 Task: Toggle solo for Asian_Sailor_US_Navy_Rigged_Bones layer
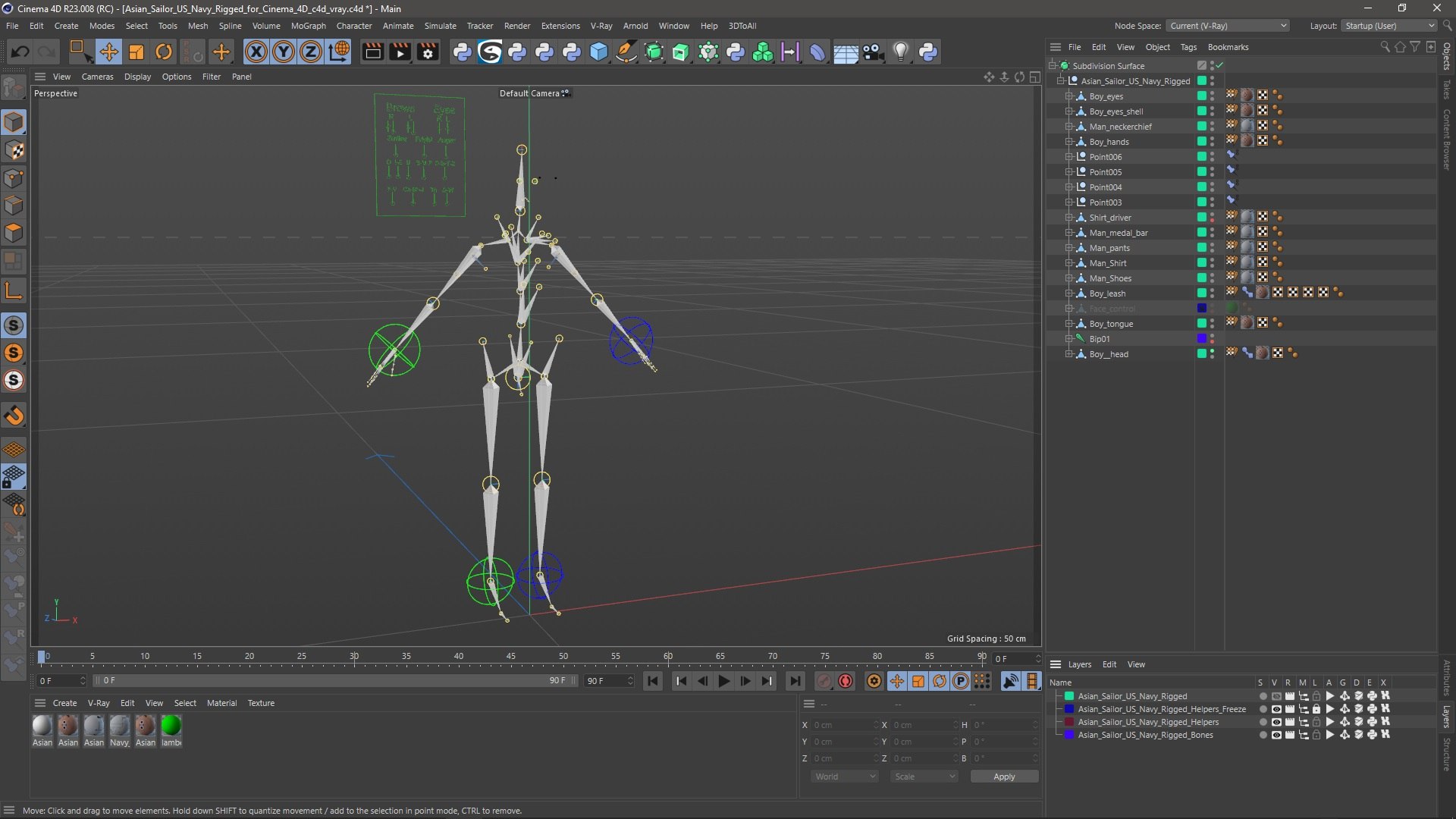(1263, 735)
